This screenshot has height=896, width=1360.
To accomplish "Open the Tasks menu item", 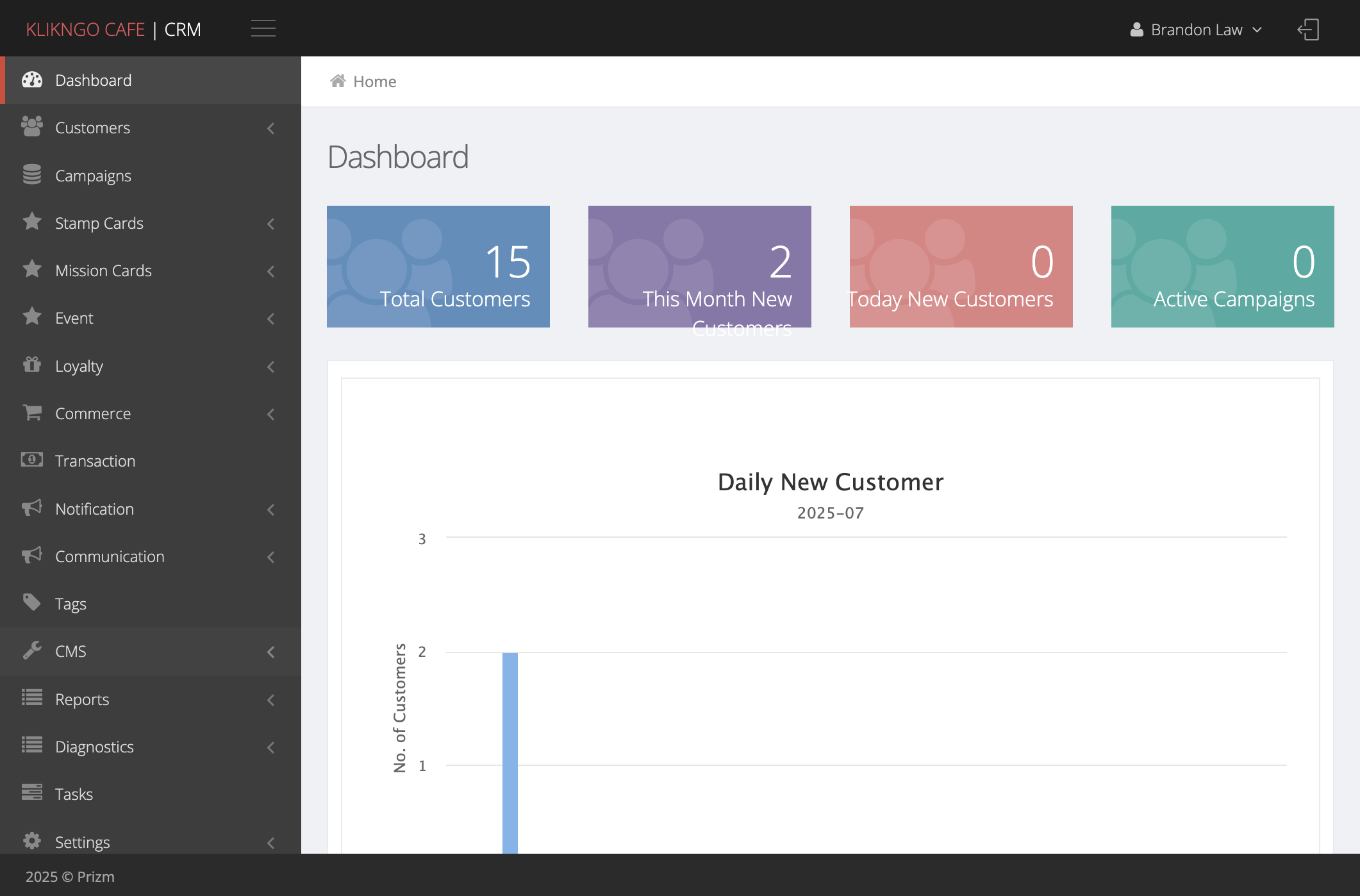I will [151, 794].
